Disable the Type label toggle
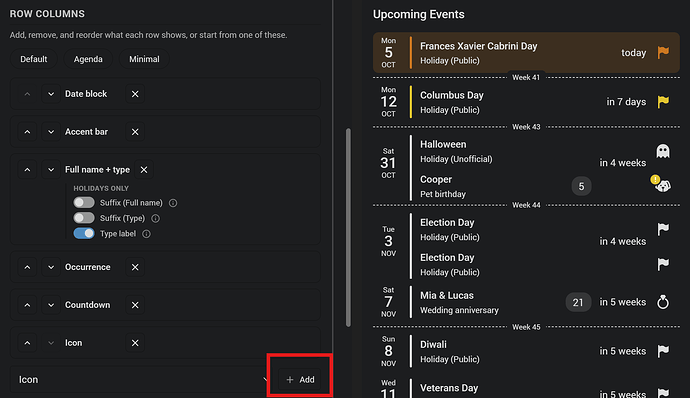The width and height of the screenshot is (690, 398). (84, 233)
